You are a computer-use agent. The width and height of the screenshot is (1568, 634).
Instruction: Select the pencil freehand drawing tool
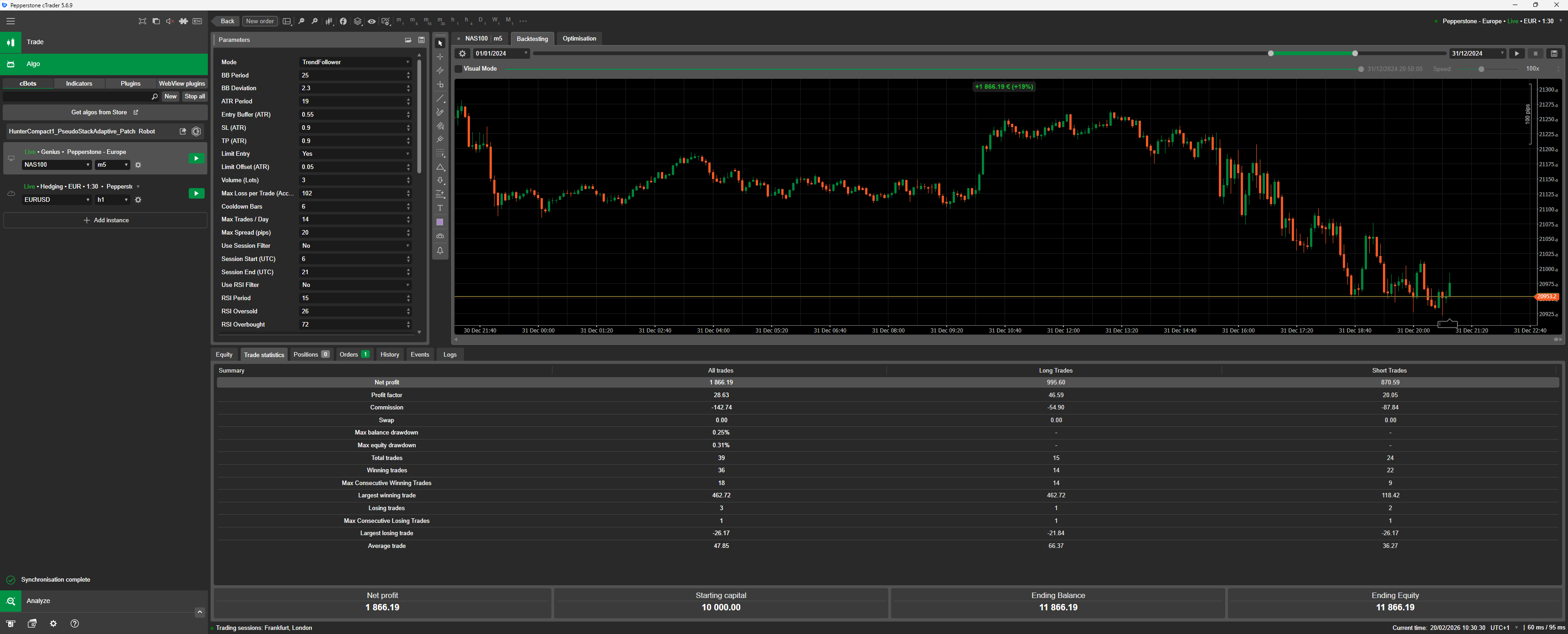coord(440,112)
